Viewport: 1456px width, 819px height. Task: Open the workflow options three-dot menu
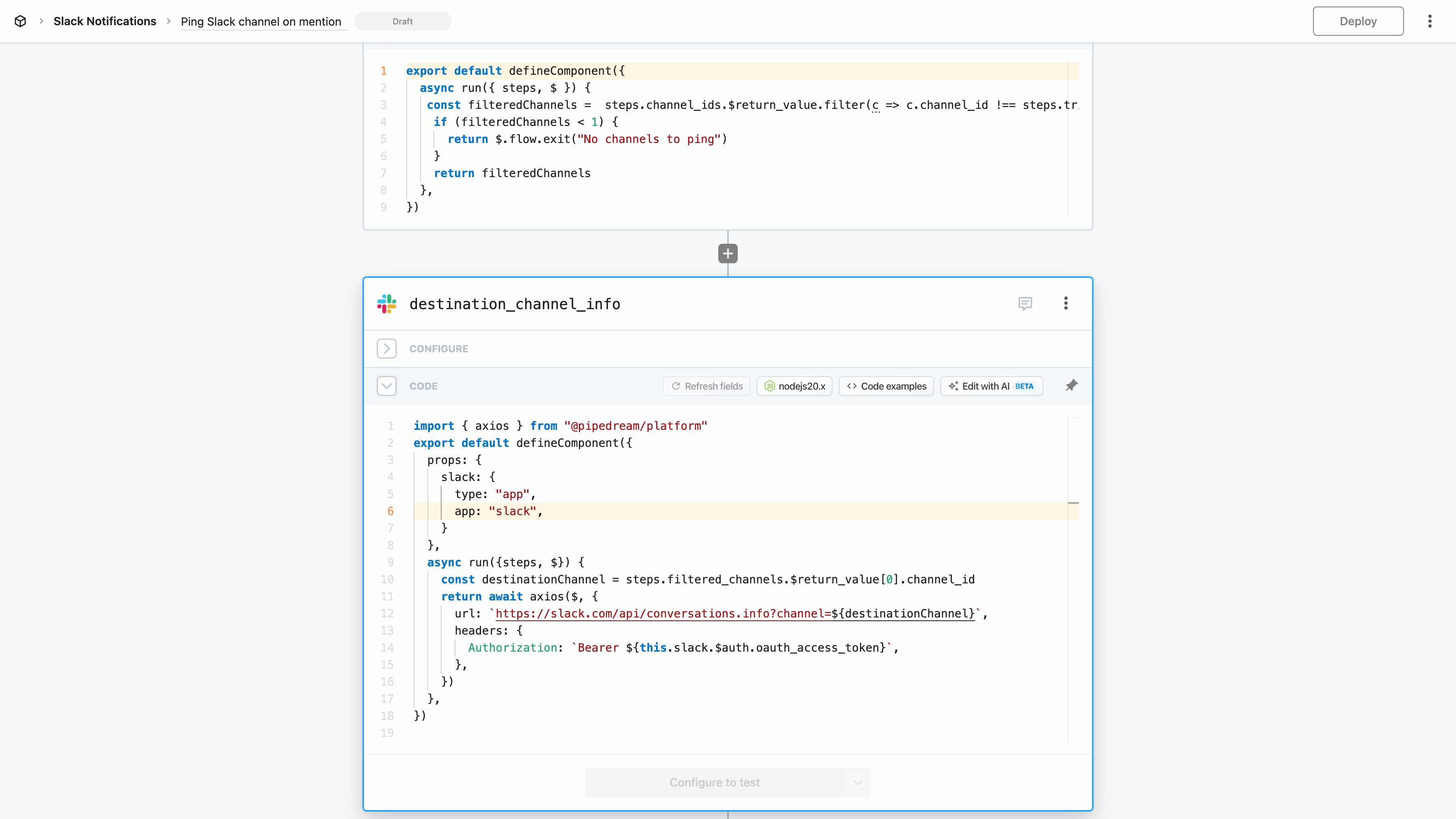[x=1430, y=21]
